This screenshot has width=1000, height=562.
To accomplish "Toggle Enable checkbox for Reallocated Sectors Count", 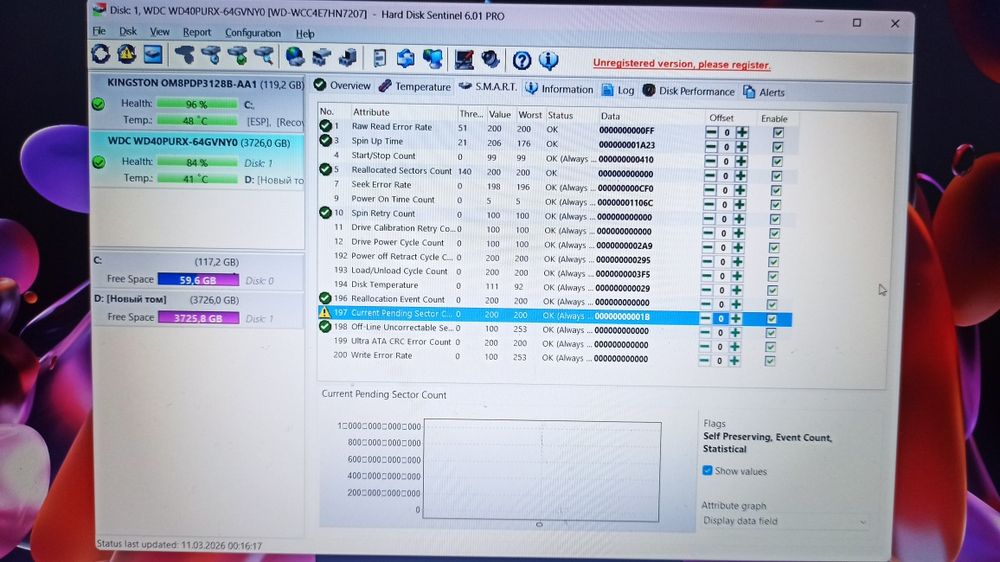I will point(777,175).
